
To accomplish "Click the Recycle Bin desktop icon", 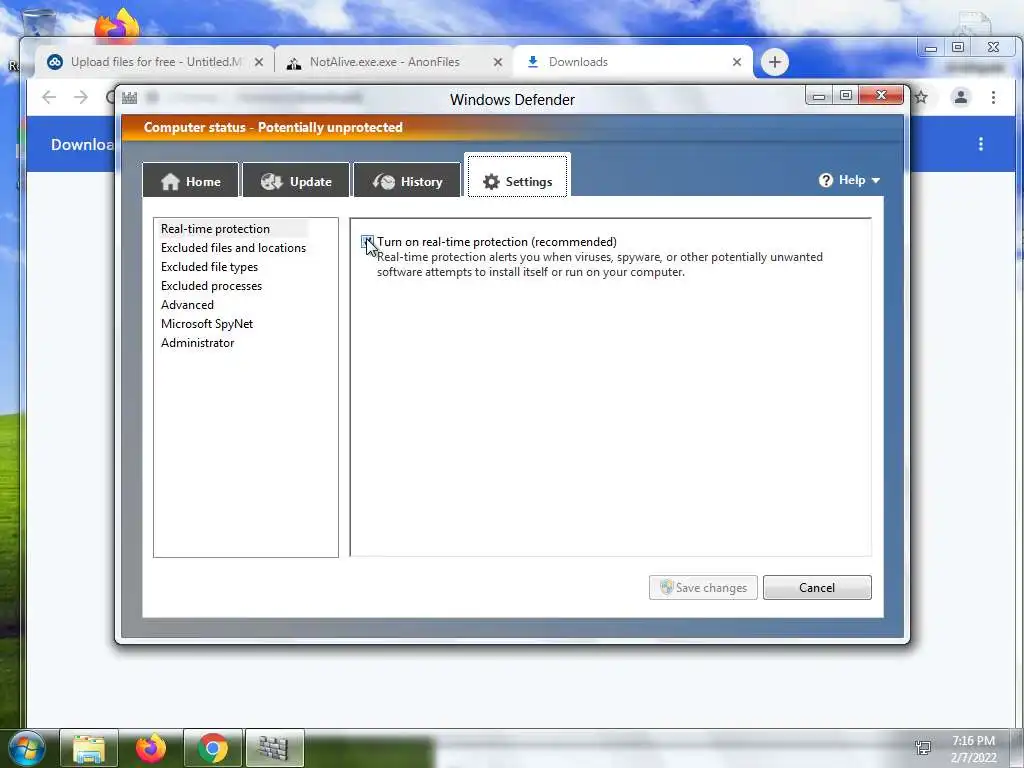I will click(x=38, y=22).
